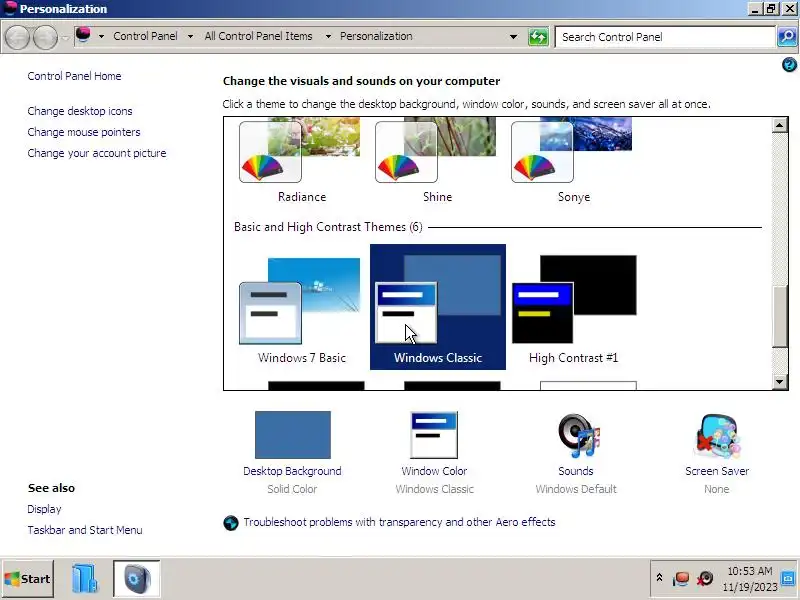Click the theme list scroll up arrow
Viewport: 800px width, 600px height.
(780, 125)
